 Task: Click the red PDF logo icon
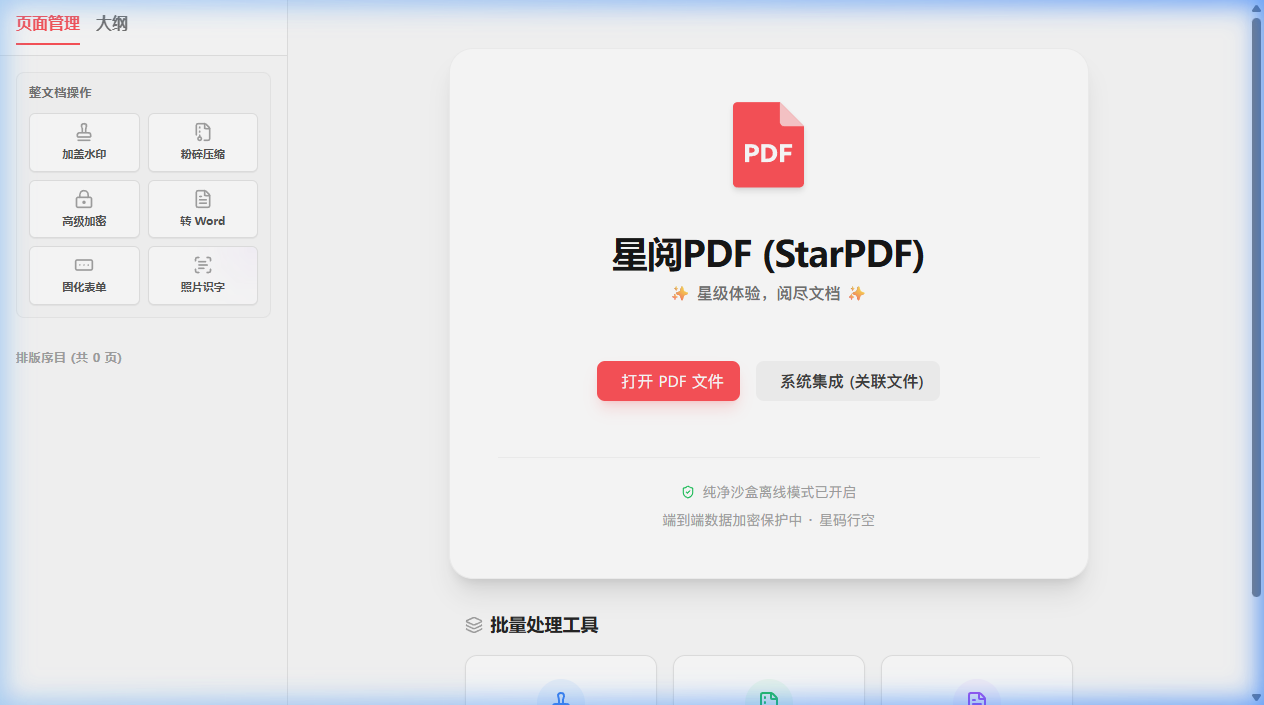[768, 144]
